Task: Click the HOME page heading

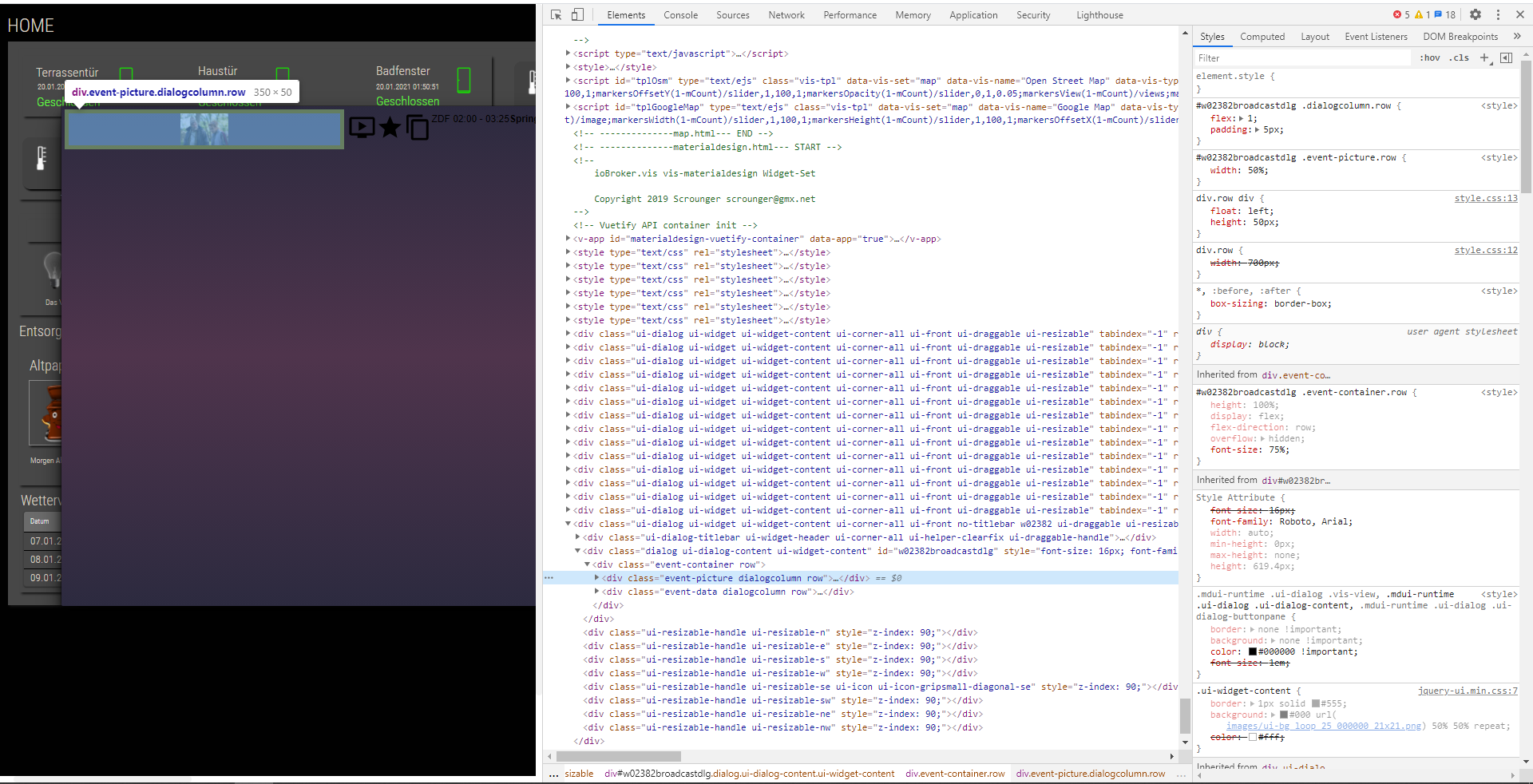Action: click(30, 26)
